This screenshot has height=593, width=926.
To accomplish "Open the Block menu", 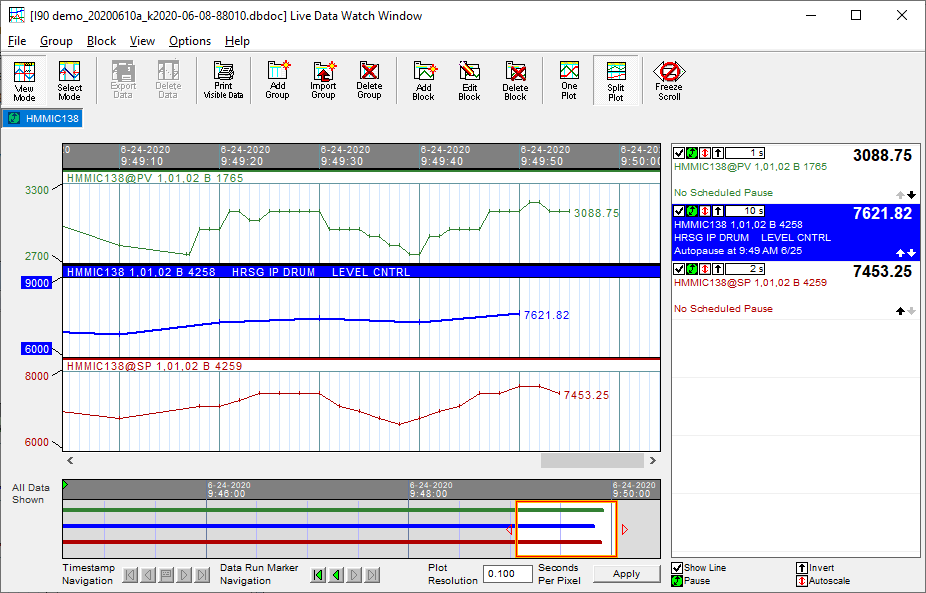I will pos(101,41).
